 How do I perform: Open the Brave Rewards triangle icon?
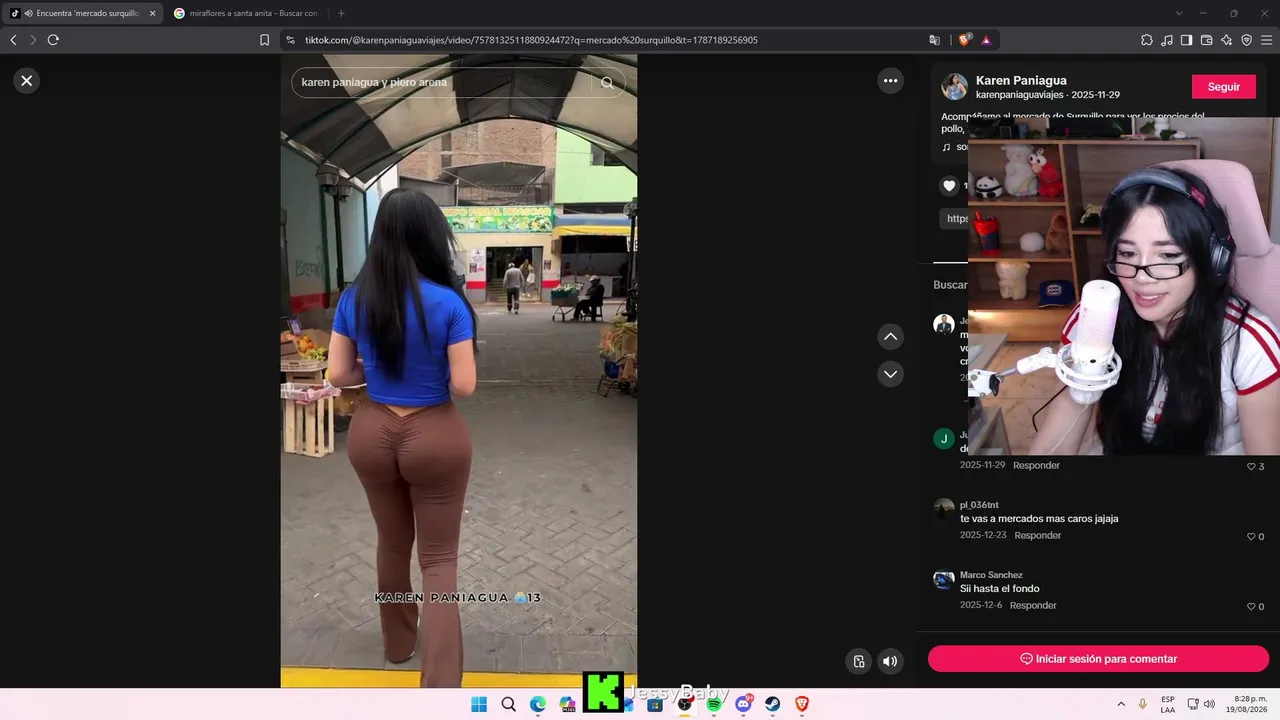coord(986,40)
